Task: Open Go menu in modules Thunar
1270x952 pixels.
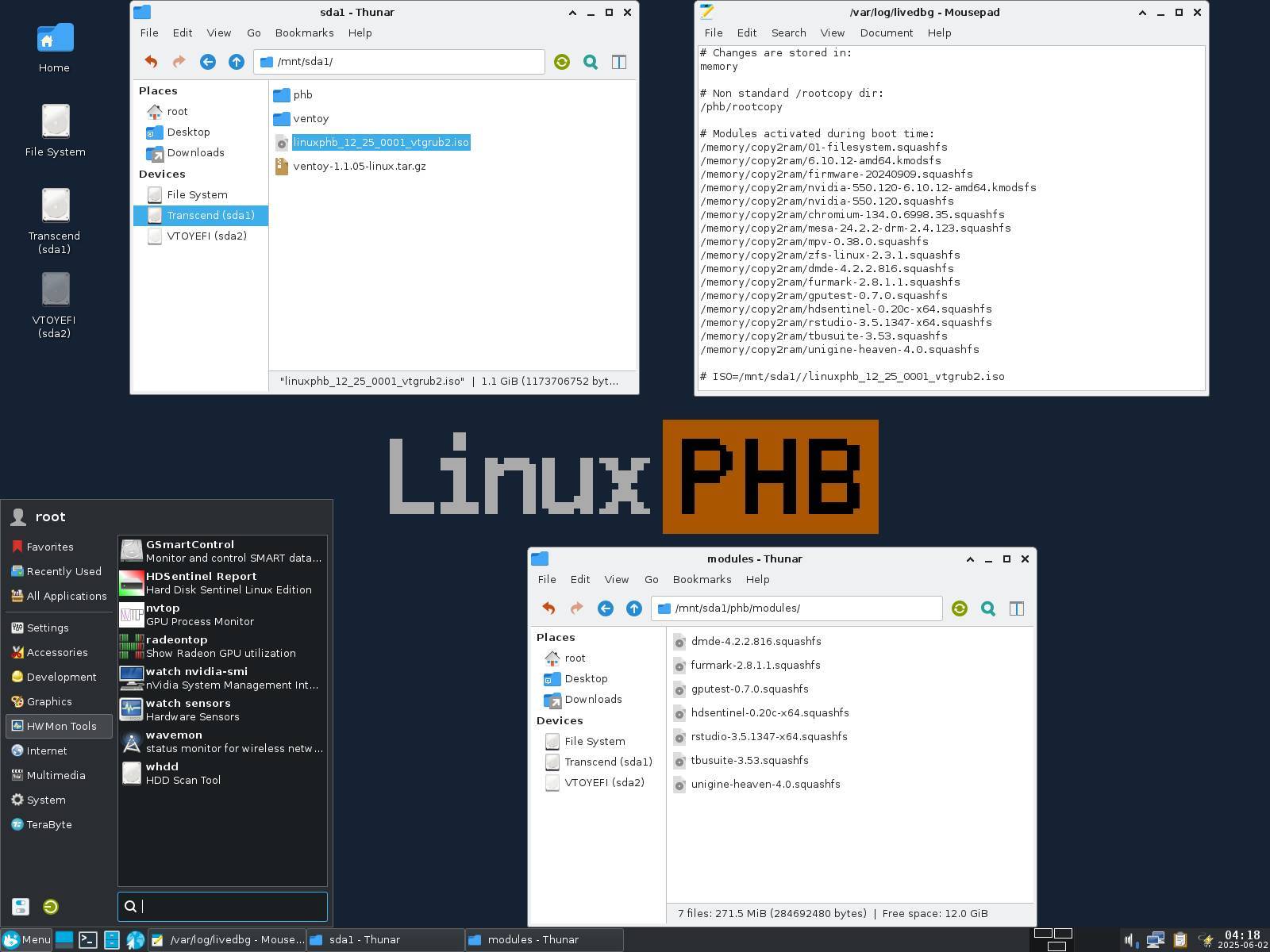Action: coord(652,579)
